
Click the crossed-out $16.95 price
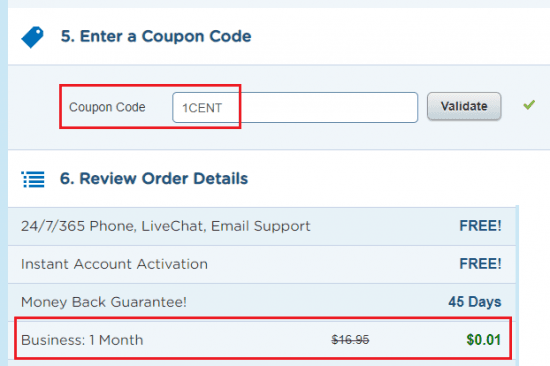tap(350, 340)
